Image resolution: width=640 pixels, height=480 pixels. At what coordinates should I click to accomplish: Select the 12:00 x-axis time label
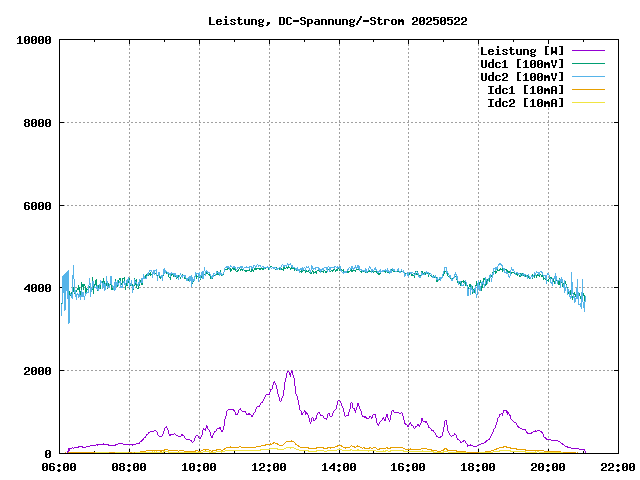tap(269, 467)
